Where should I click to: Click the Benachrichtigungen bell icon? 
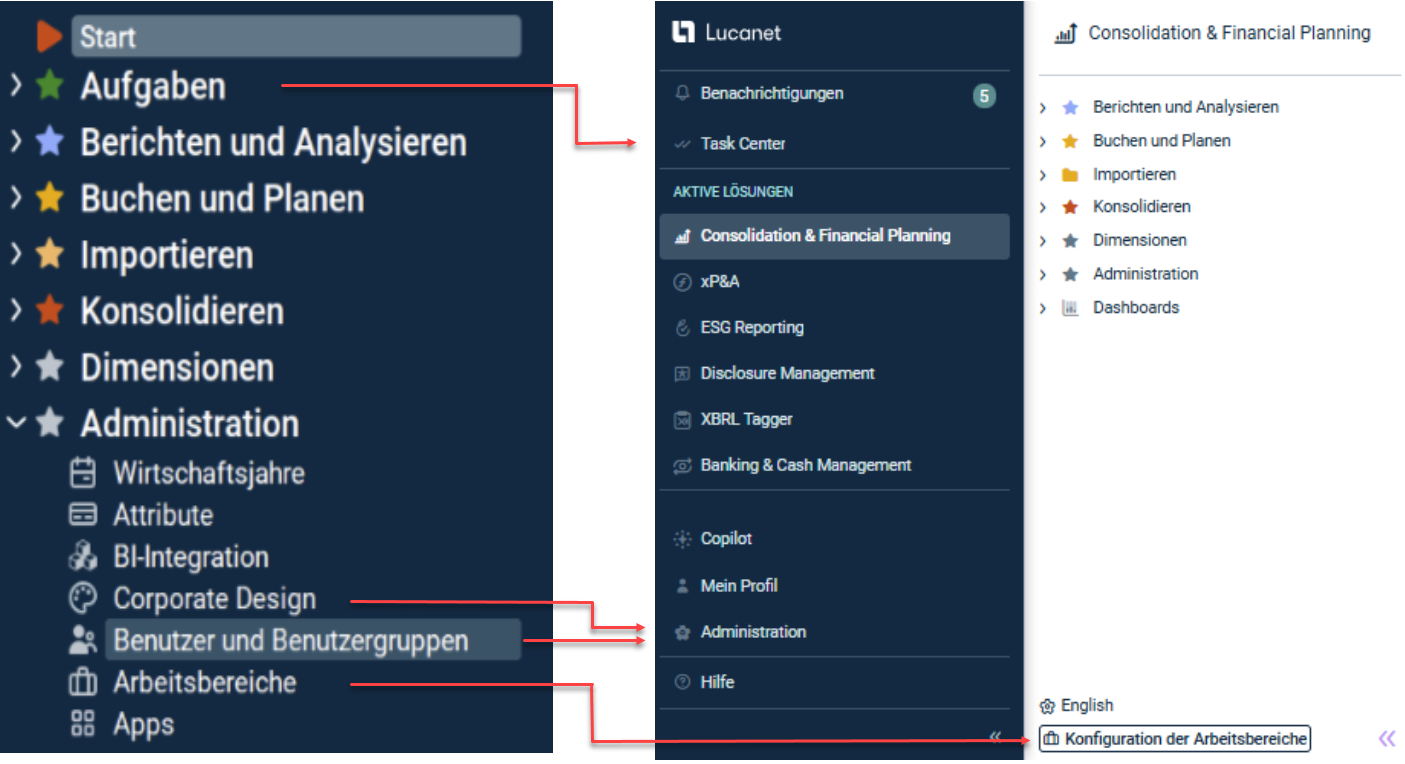point(683,94)
